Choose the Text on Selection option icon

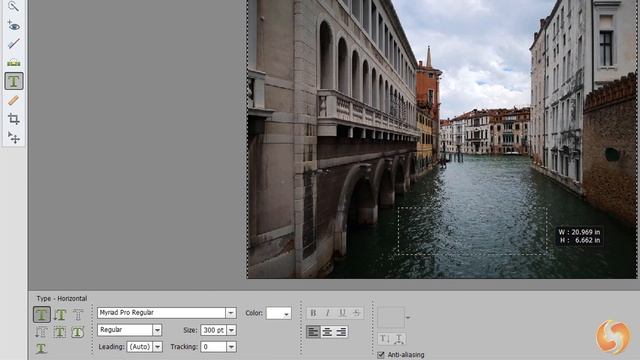click(x=60, y=332)
